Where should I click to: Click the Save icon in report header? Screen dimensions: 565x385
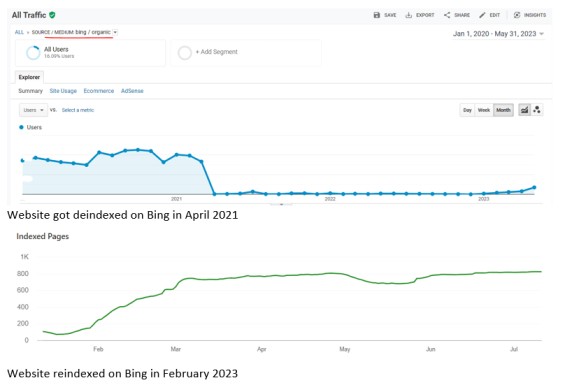coord(377,15)
